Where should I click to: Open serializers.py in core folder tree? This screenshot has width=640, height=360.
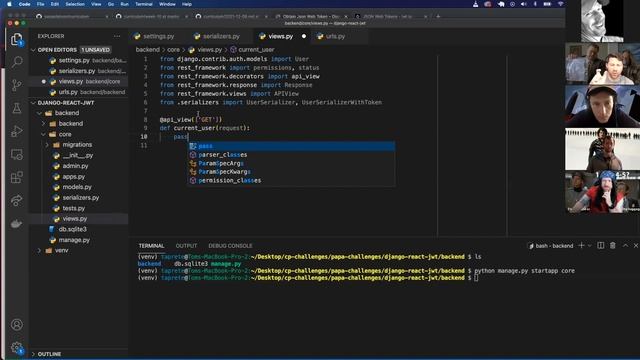pyautogui.click(x=78, y=198)
